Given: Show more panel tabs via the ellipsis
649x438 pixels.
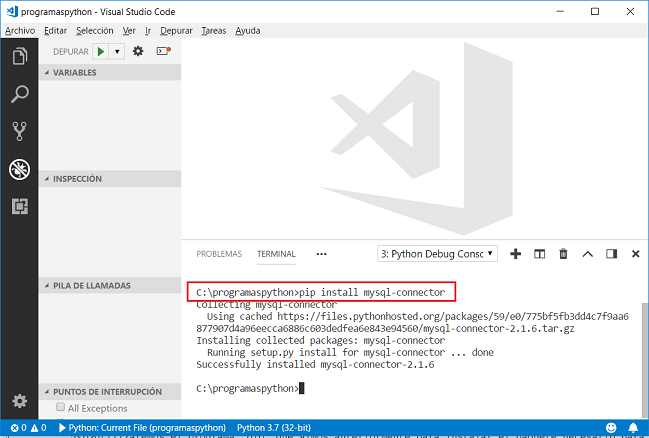Looking at the screenshot, I should coord(321,254).
